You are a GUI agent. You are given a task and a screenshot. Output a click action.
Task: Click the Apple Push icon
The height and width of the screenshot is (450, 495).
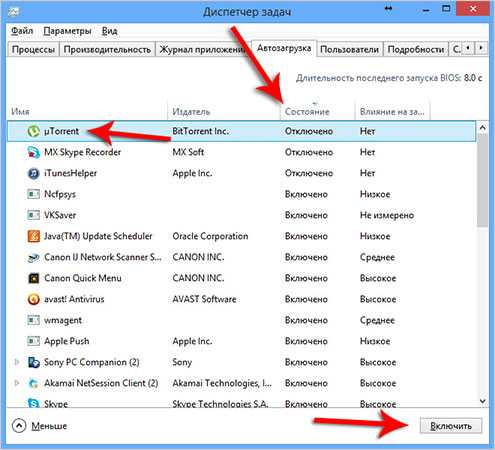[x=33, y=341]
